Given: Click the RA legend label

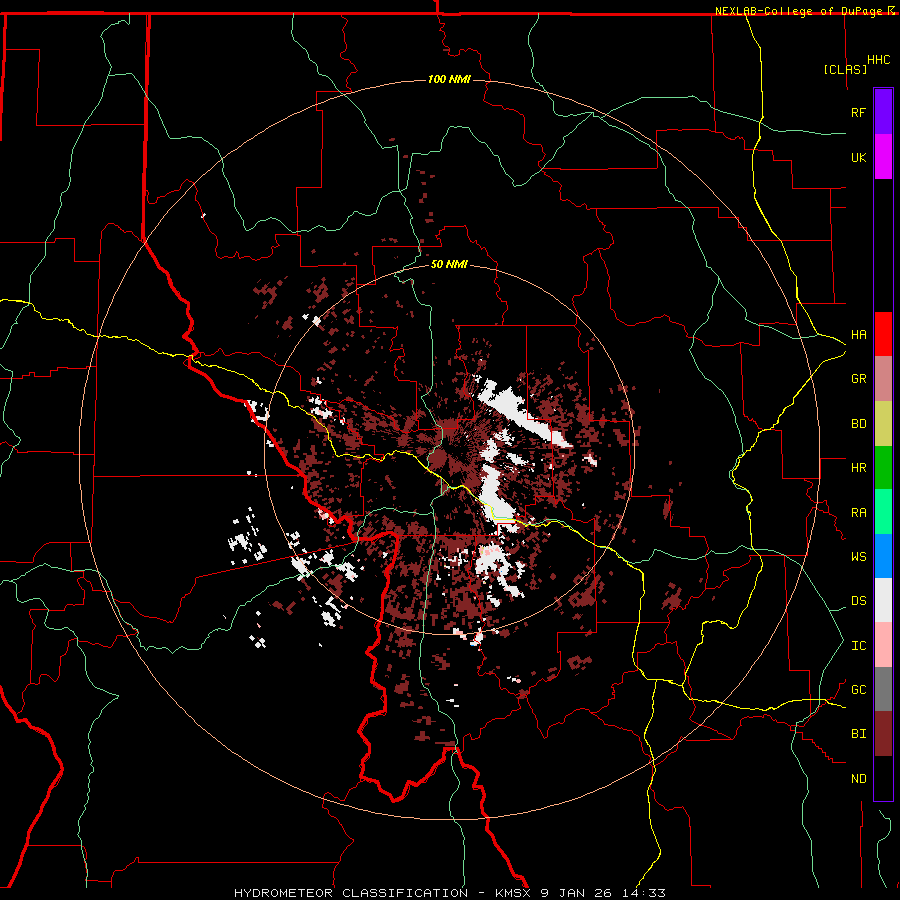Looking at the screenshot, I should pos(858,513).
